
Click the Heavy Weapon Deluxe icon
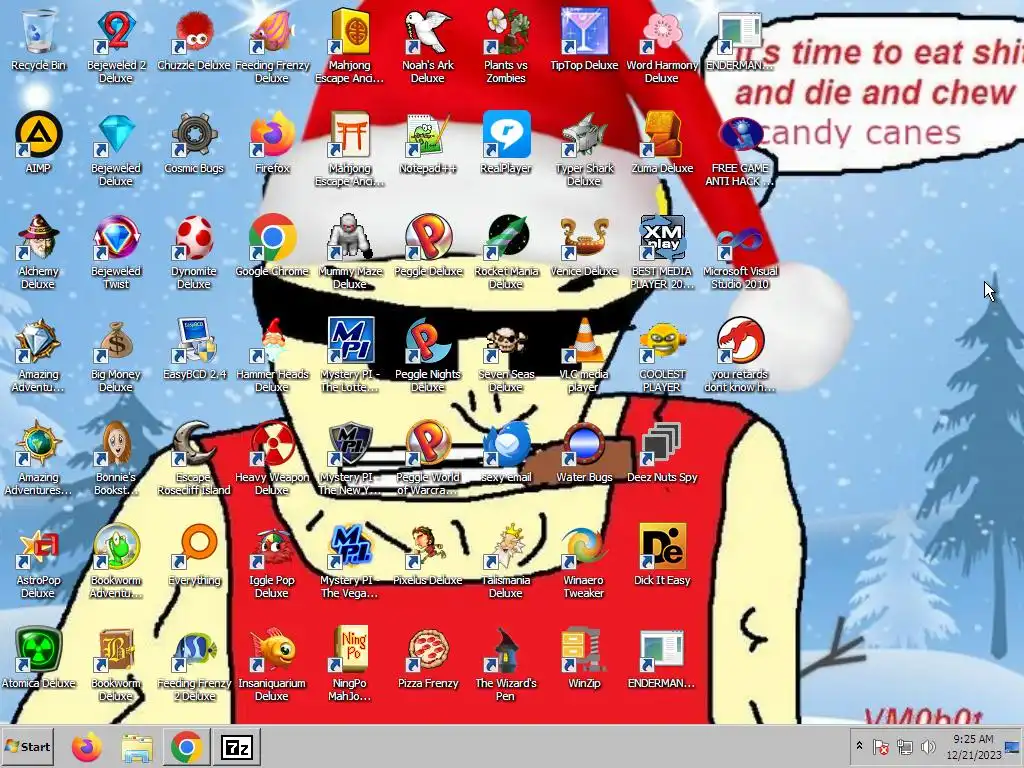coord(272,458)
